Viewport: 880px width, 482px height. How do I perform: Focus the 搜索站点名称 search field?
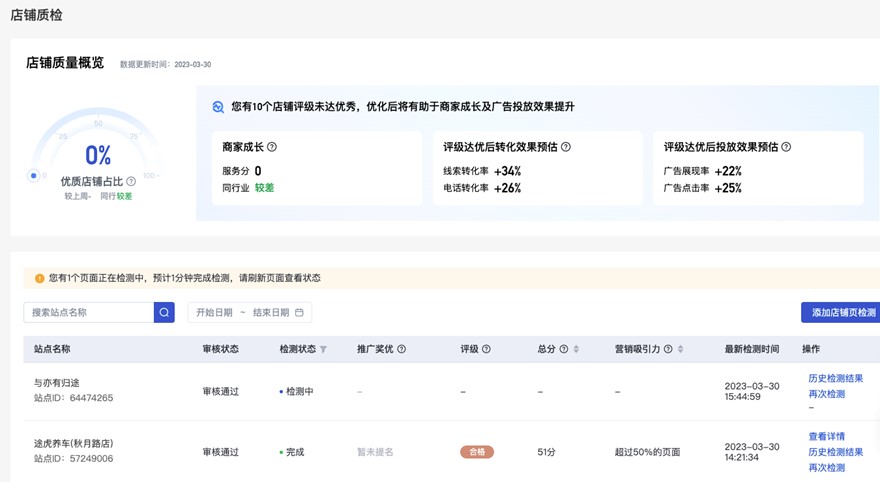[x=89, y=313]
